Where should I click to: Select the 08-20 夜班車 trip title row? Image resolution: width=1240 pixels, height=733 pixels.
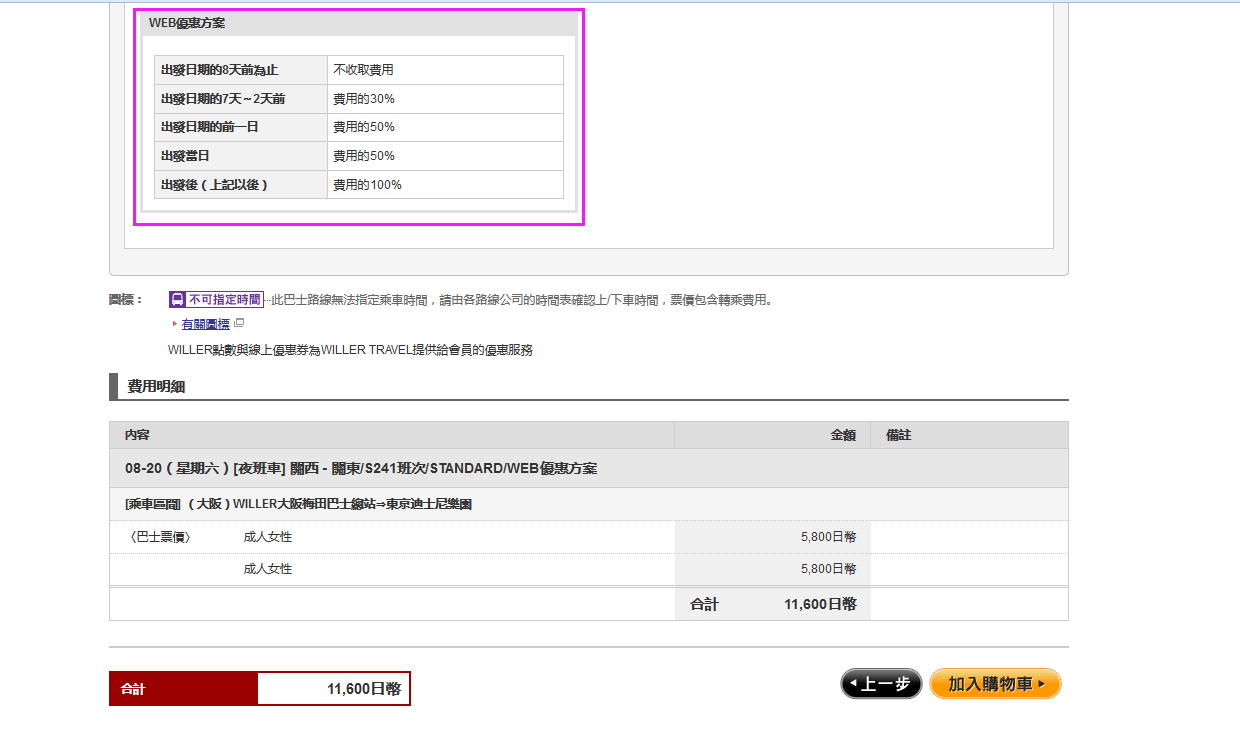coord(589,468)
